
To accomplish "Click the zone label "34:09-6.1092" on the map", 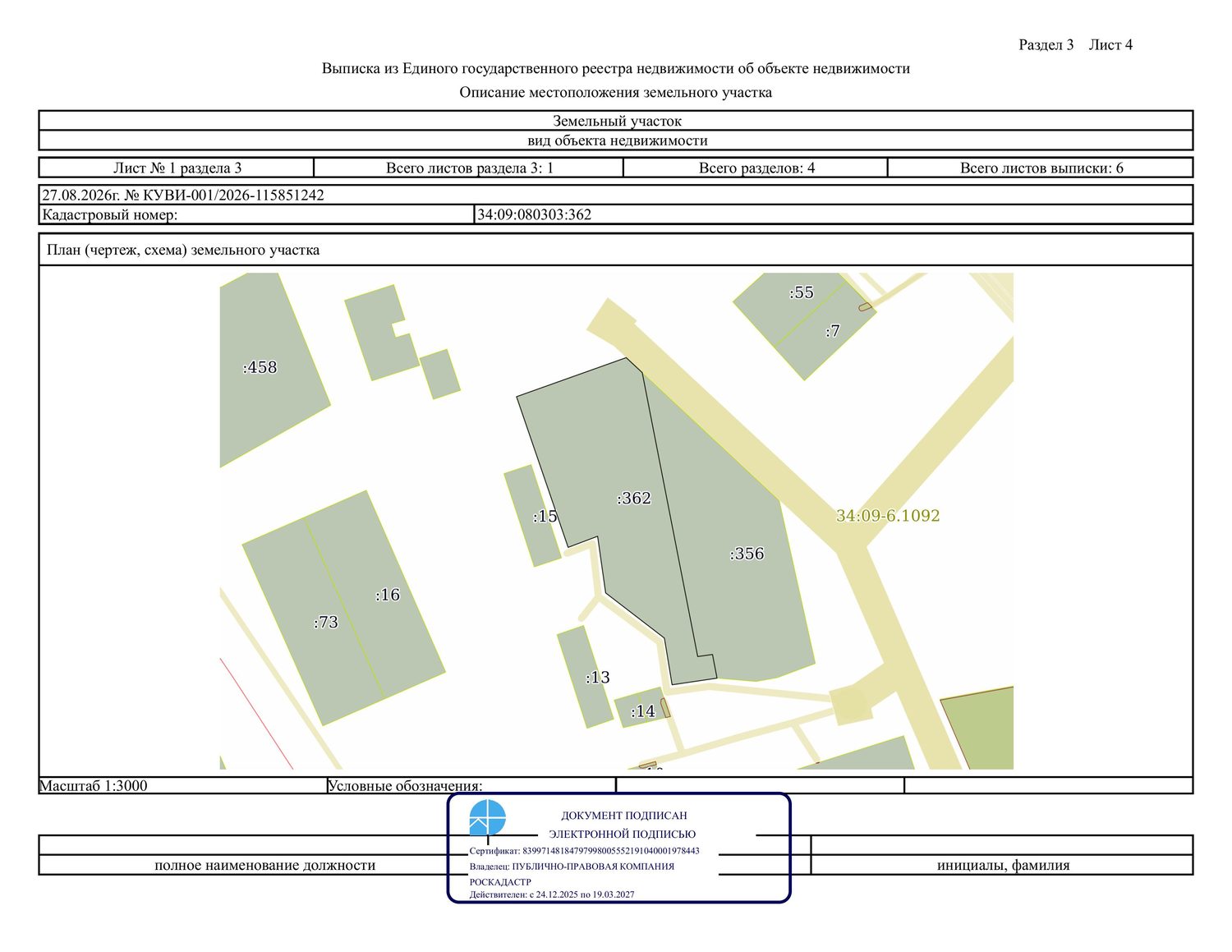I will 888,516.
